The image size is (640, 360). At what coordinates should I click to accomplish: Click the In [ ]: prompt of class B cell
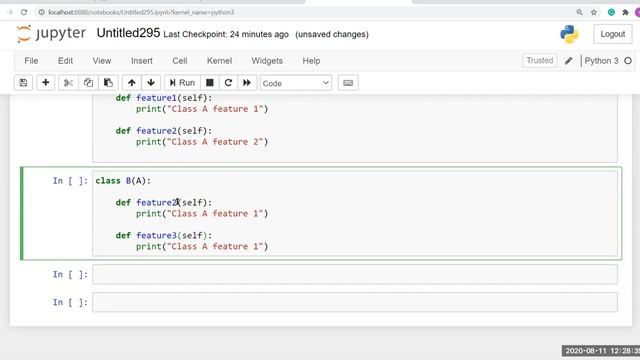[70, 181]
